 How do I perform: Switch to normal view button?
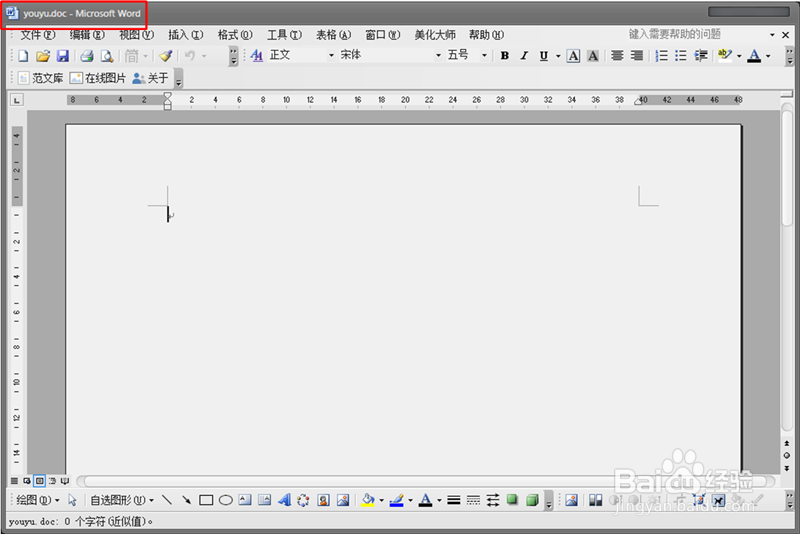14,480
